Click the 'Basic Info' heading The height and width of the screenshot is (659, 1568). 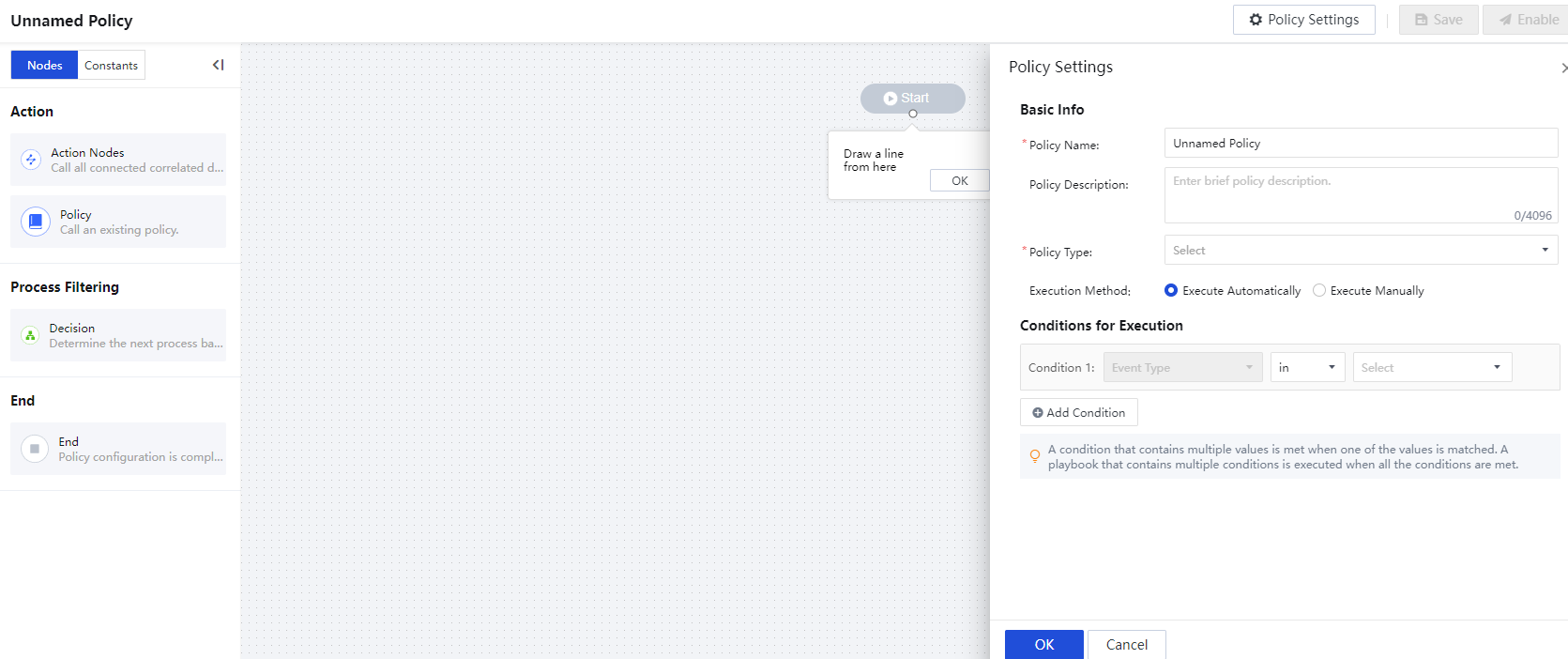click(x=1052, y=110)
